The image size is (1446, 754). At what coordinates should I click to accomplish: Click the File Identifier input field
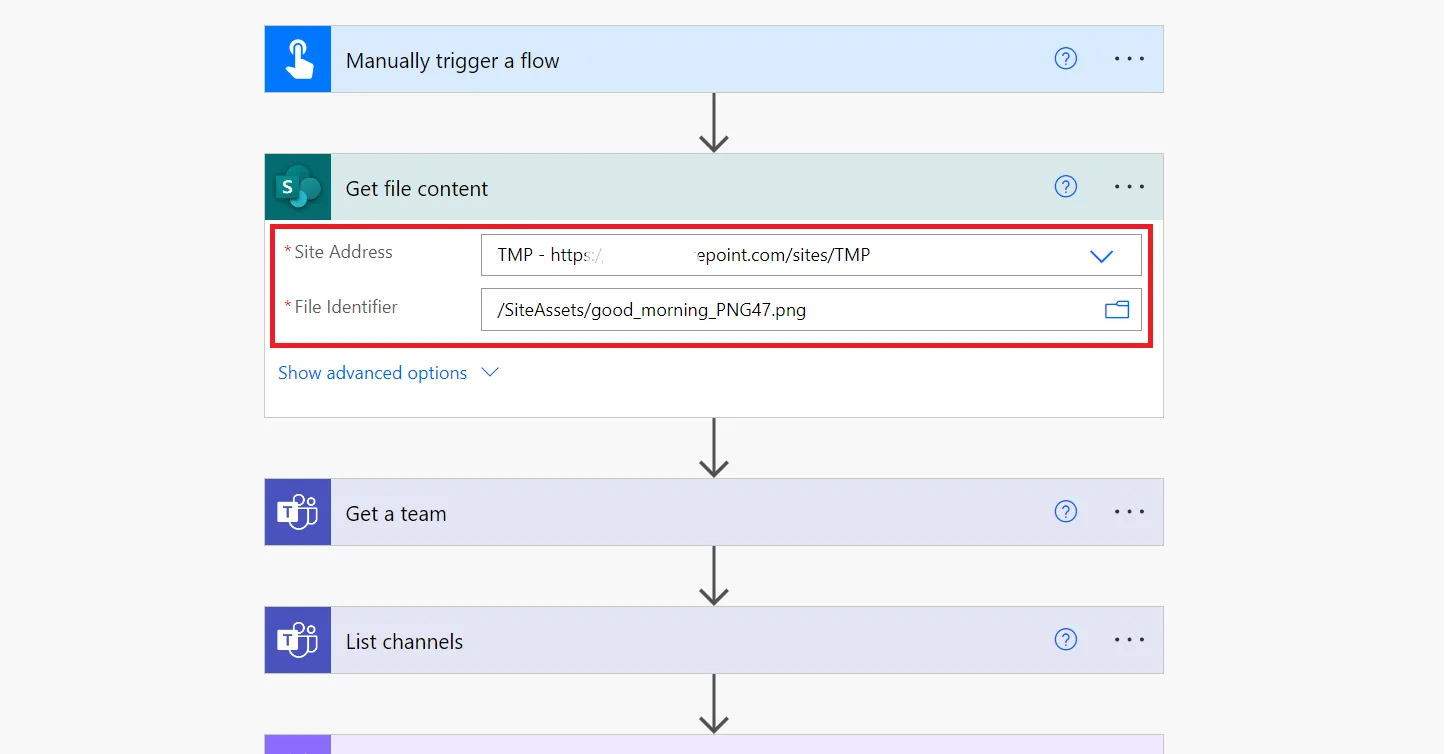(811, 310)
